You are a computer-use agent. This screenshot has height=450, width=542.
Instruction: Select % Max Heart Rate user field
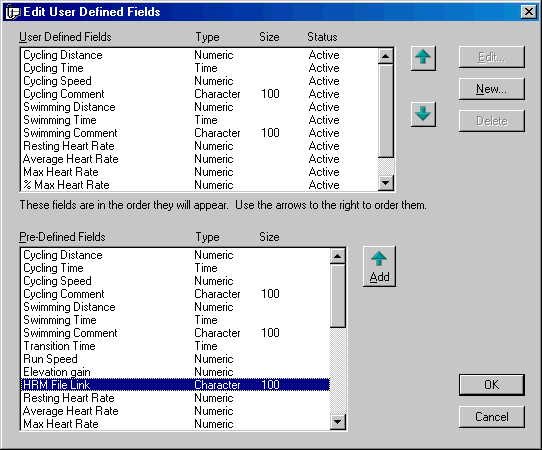pos(200,185)
